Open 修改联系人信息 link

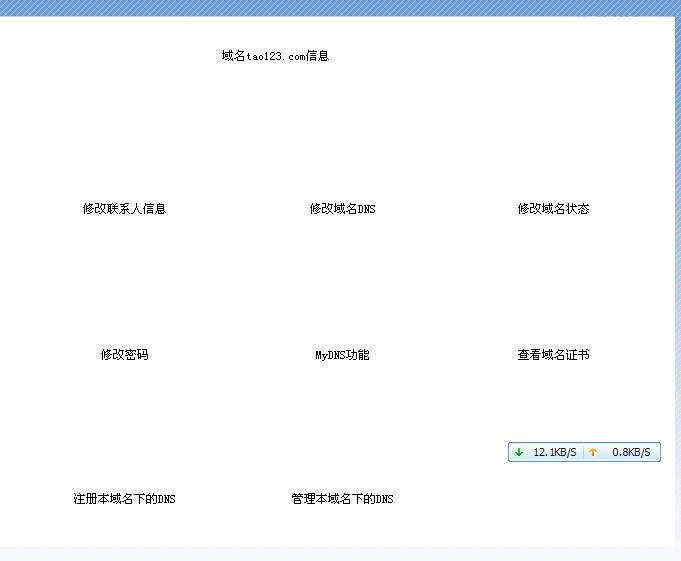pos(124,209)
